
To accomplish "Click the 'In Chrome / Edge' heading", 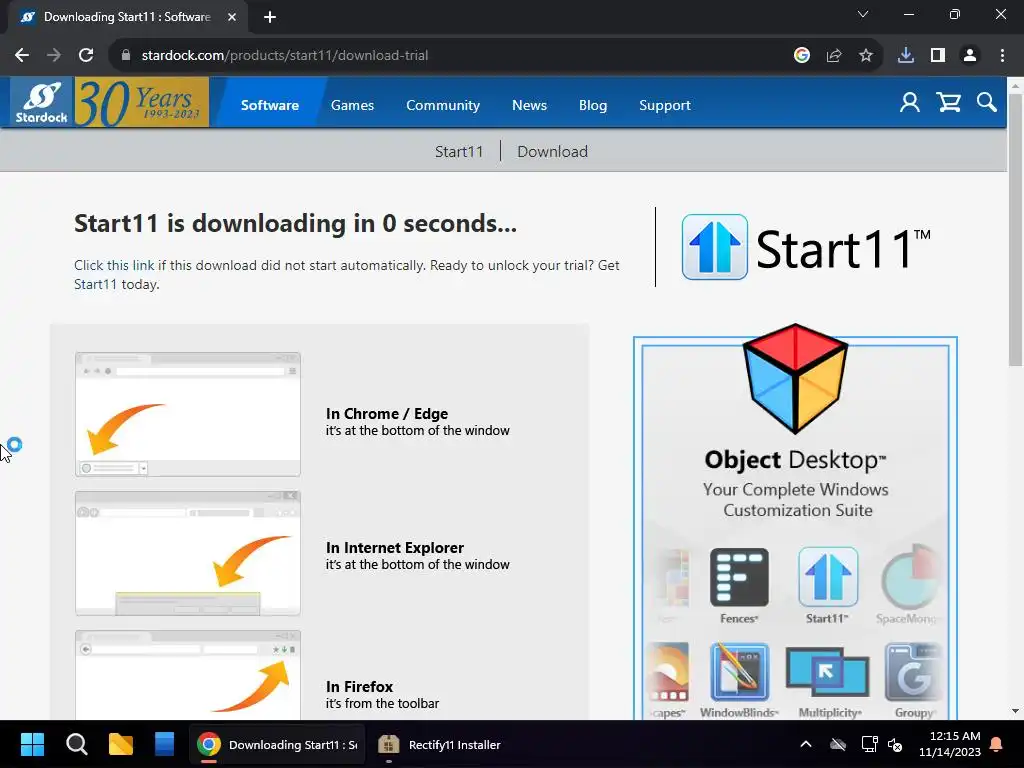I will 387,413.
